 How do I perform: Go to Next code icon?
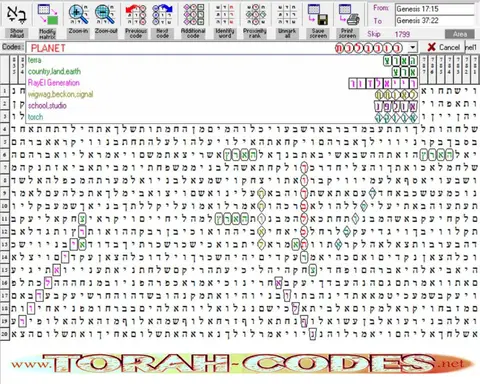(162, 14)
